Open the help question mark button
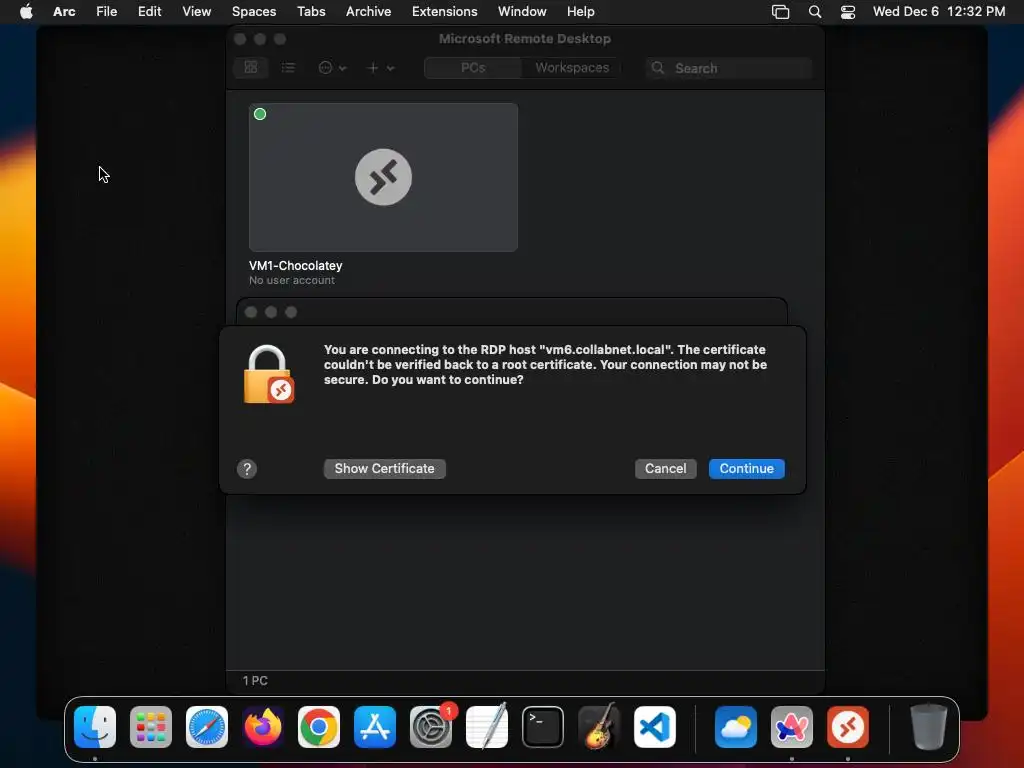 tap(247, 469)
